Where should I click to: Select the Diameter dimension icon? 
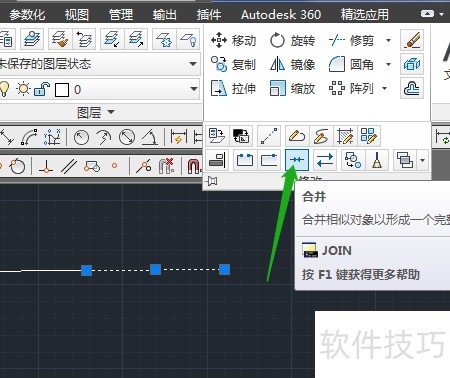click(x=127, y=137)
